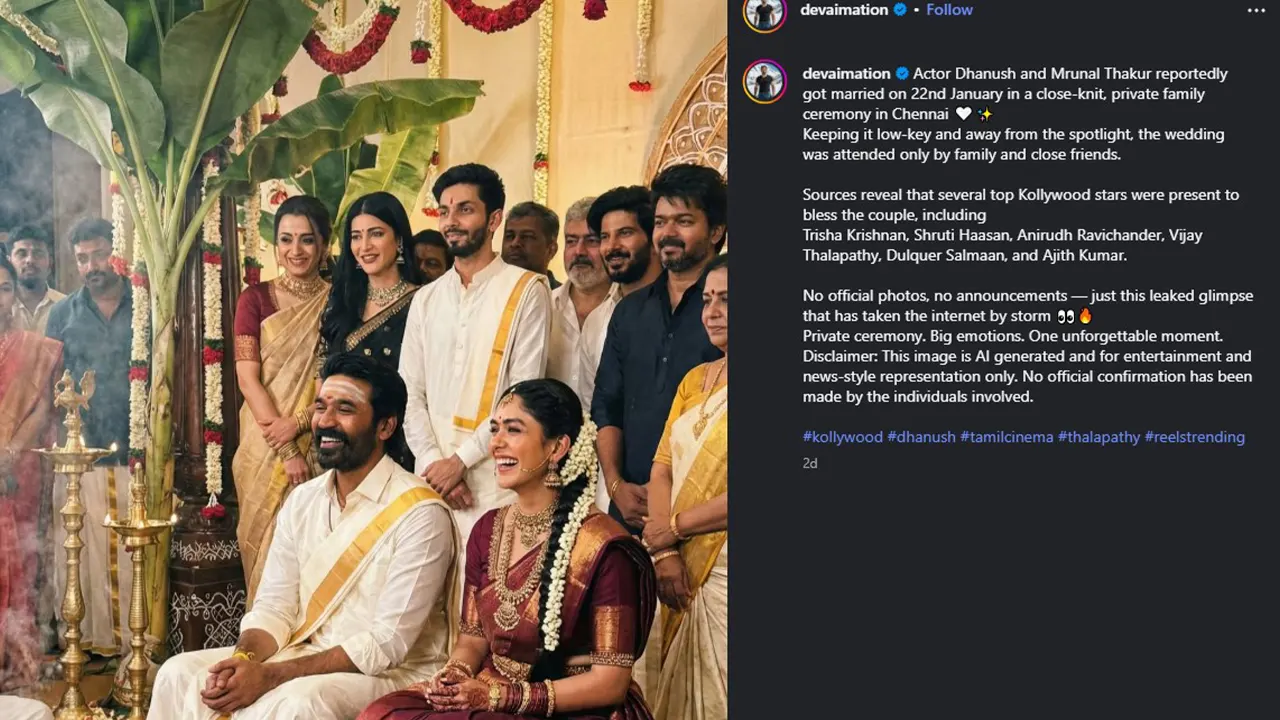
Task: Click the wedding post photo
Action: tap(364, 360)
